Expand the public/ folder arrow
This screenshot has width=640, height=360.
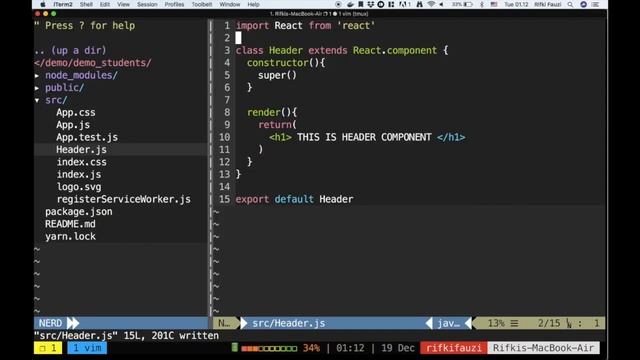pos(37,88)
